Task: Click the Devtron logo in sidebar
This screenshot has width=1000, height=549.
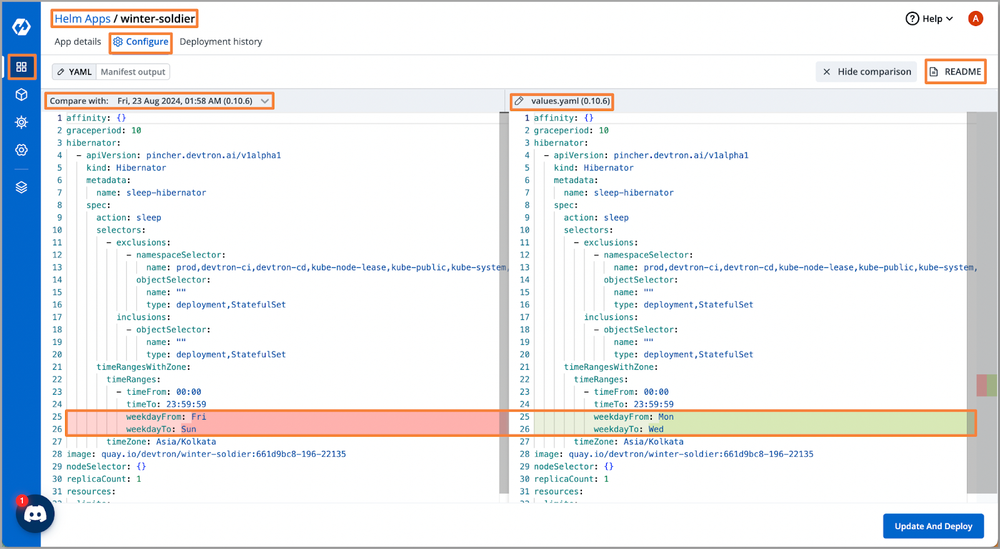Action: coord(21,27)
